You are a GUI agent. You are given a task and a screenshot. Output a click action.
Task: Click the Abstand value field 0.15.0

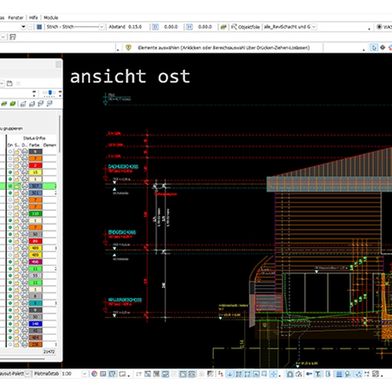[x=135, y=27]
